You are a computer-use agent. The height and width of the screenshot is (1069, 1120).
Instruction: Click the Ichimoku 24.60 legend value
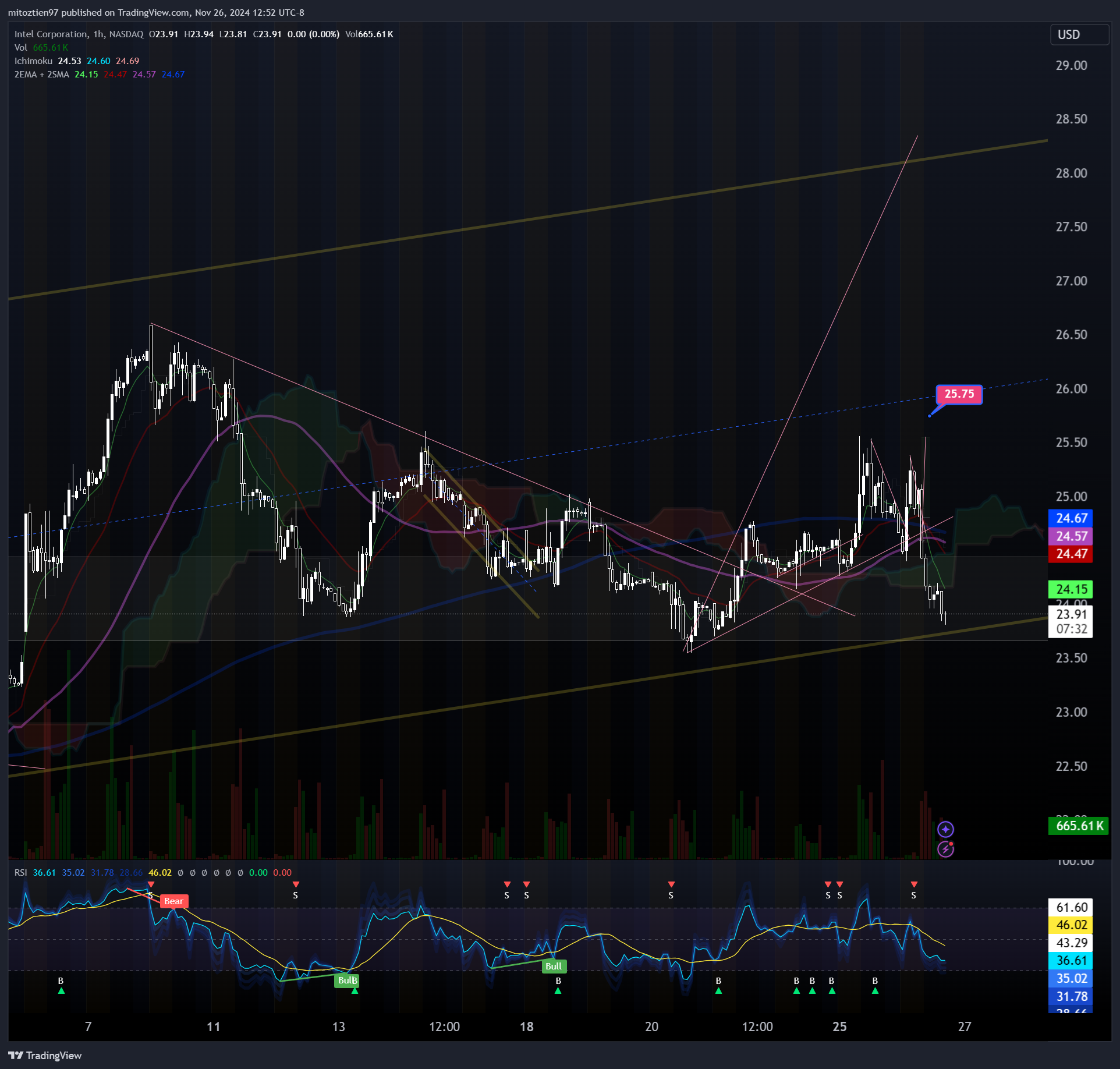98,61
